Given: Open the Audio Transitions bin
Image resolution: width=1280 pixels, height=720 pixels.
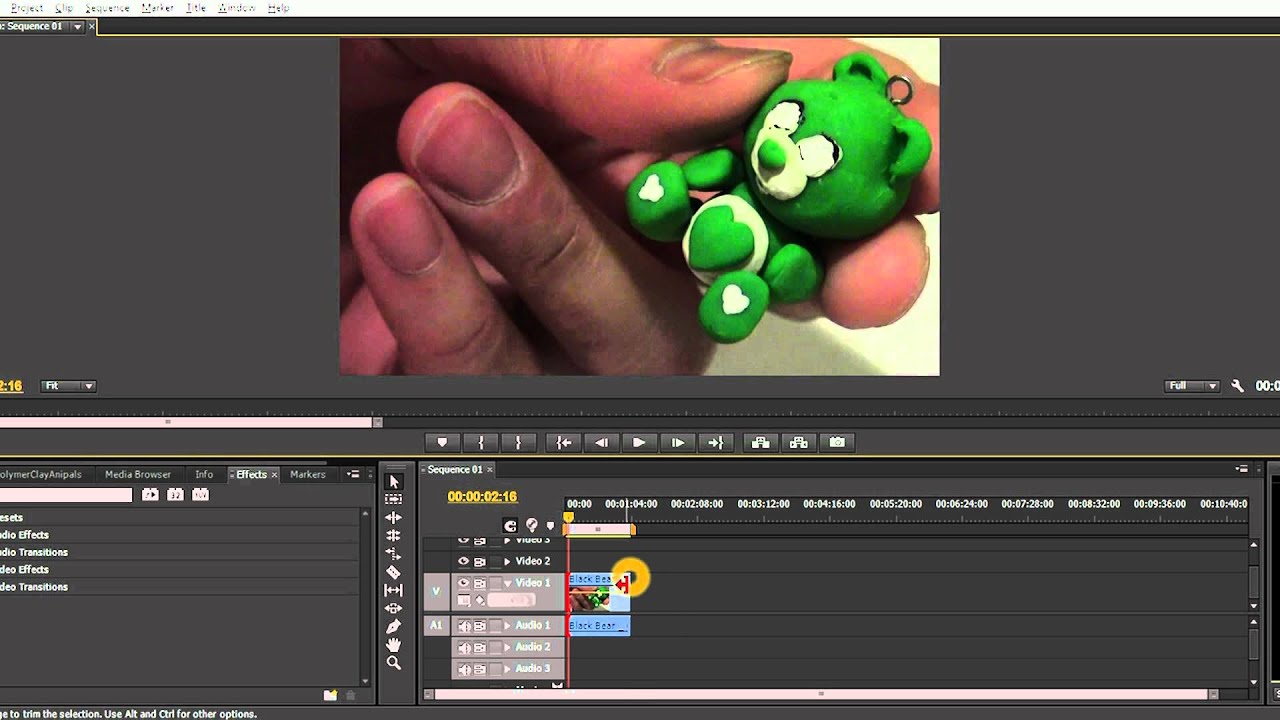Looking at the screenshot, I should [34, 552].
